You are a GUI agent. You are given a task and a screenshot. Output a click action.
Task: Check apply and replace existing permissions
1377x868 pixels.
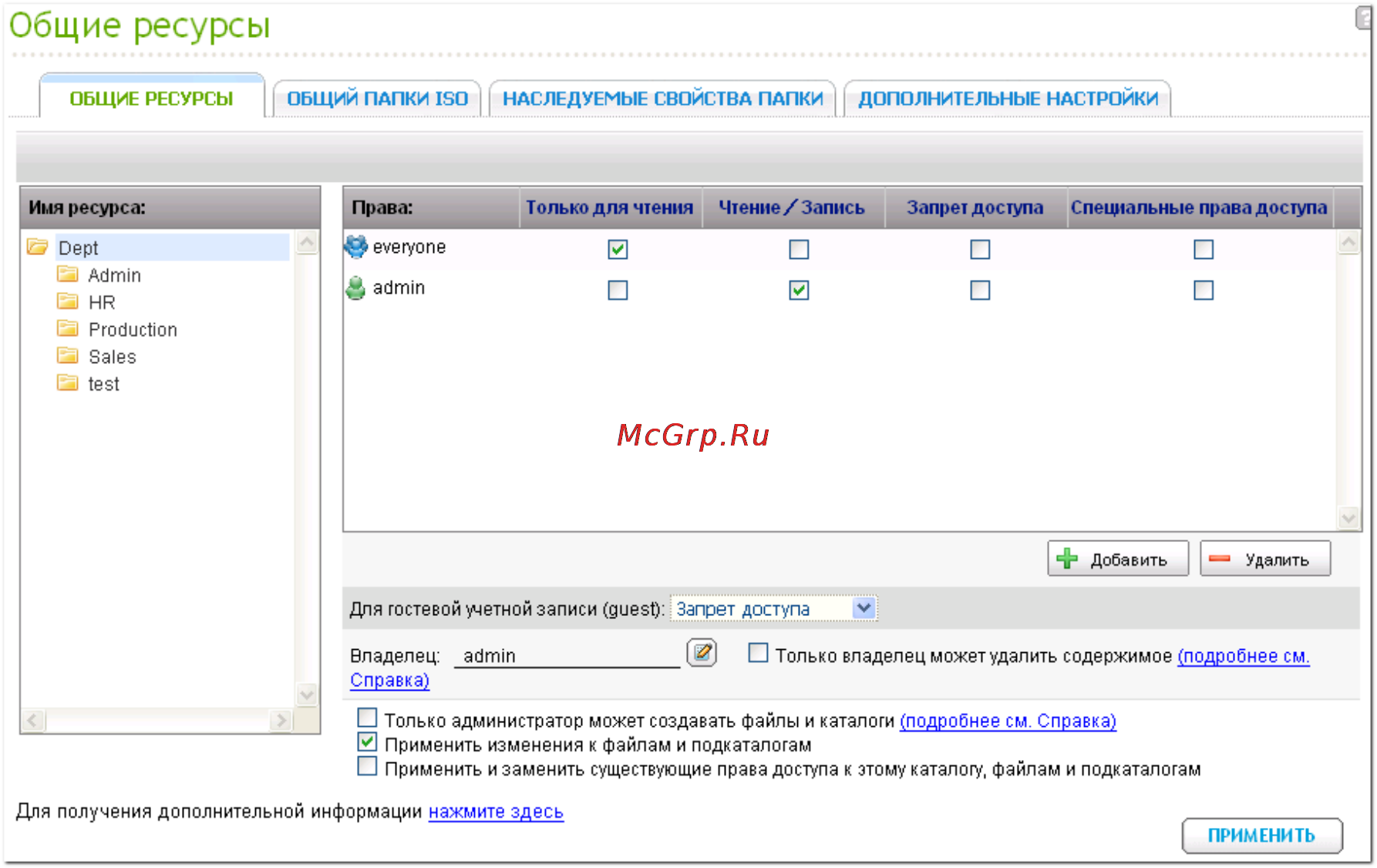367,766
